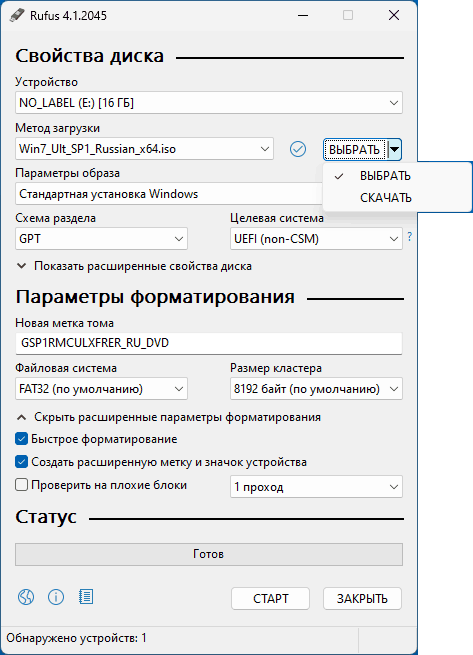Open the Целевая система UEFI dropdown

316,239
